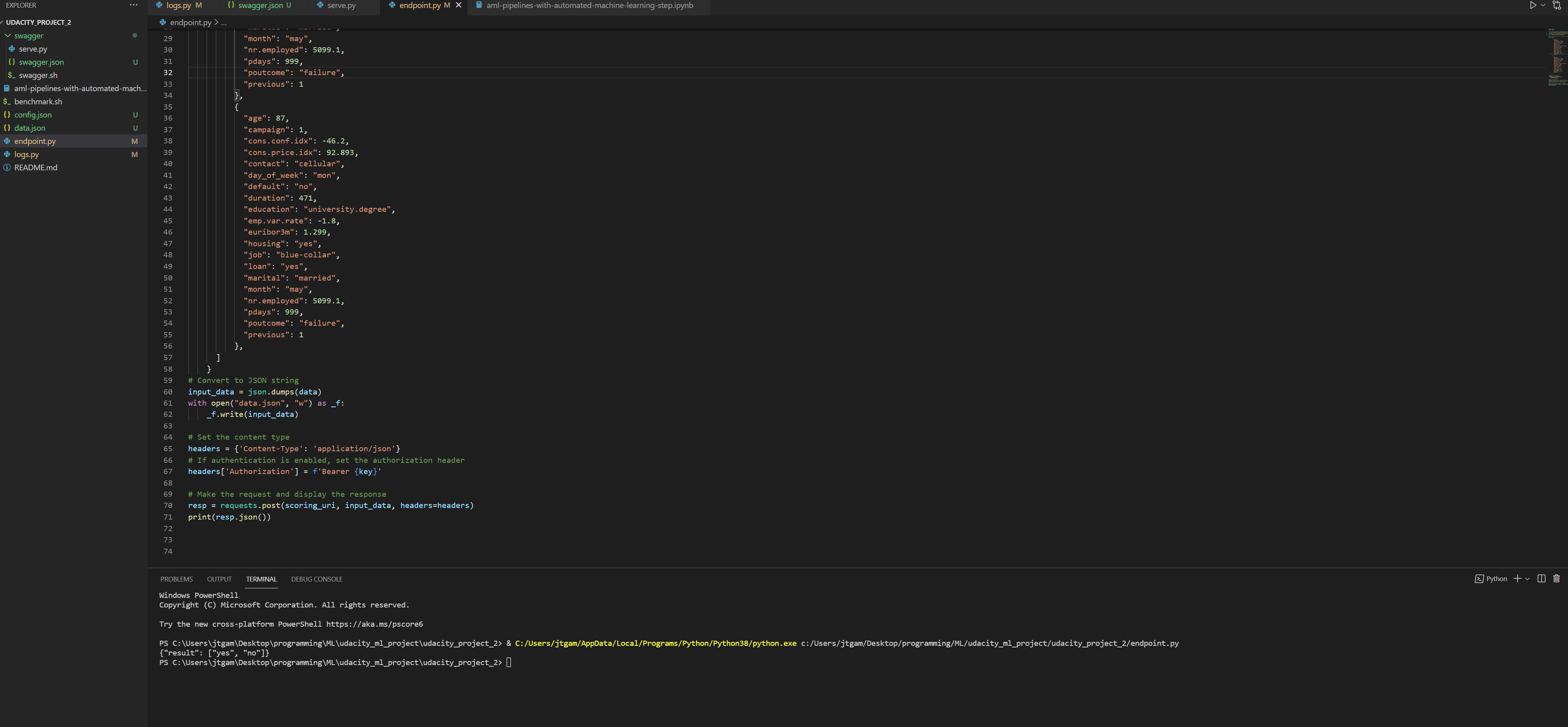Open the aka.ms/pscore6 PowerShell link
Viewport: 1568px width, 727px height.
coord(374,624)
